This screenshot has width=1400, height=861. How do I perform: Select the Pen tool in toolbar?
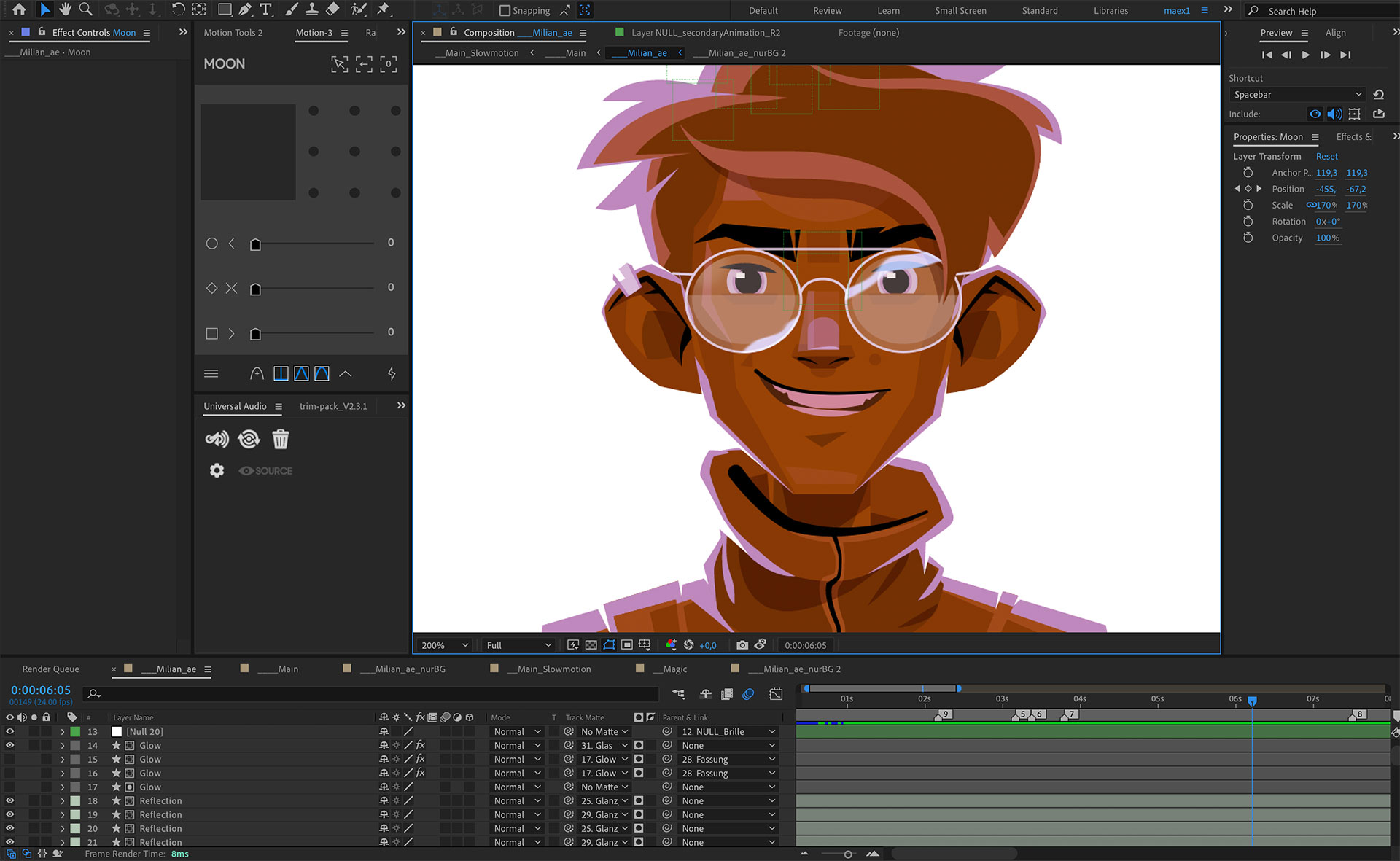point(246,9)
